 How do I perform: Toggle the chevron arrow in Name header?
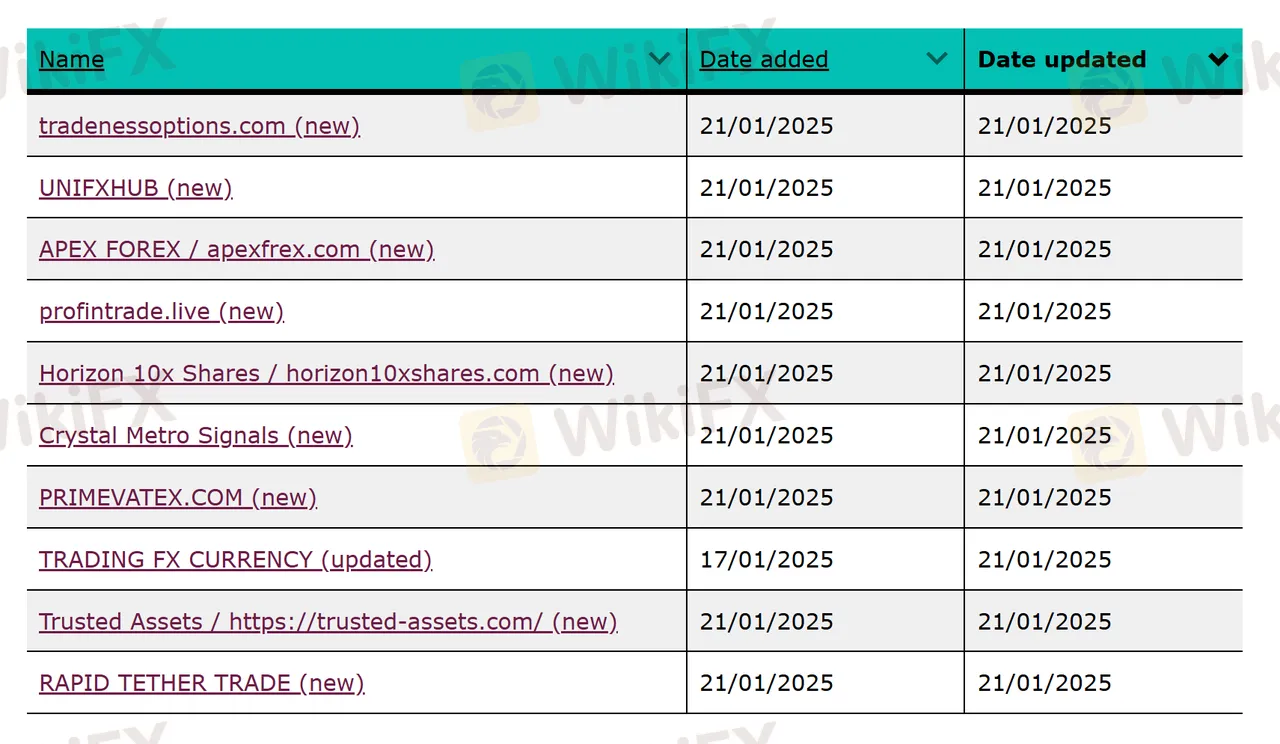point(659,59)
